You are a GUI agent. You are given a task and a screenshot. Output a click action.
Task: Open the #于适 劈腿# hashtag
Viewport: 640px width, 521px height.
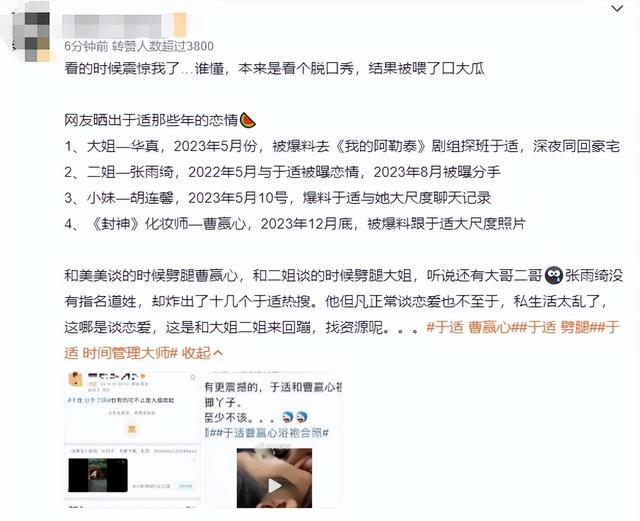tap(553, 327)
